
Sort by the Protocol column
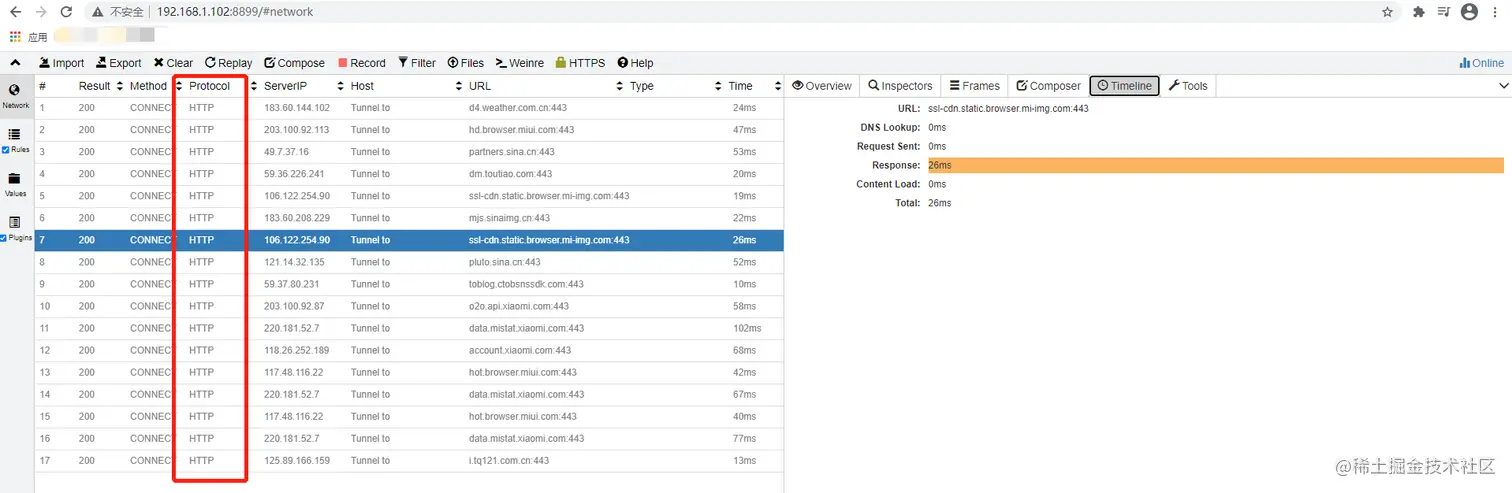tap(223, 86)
